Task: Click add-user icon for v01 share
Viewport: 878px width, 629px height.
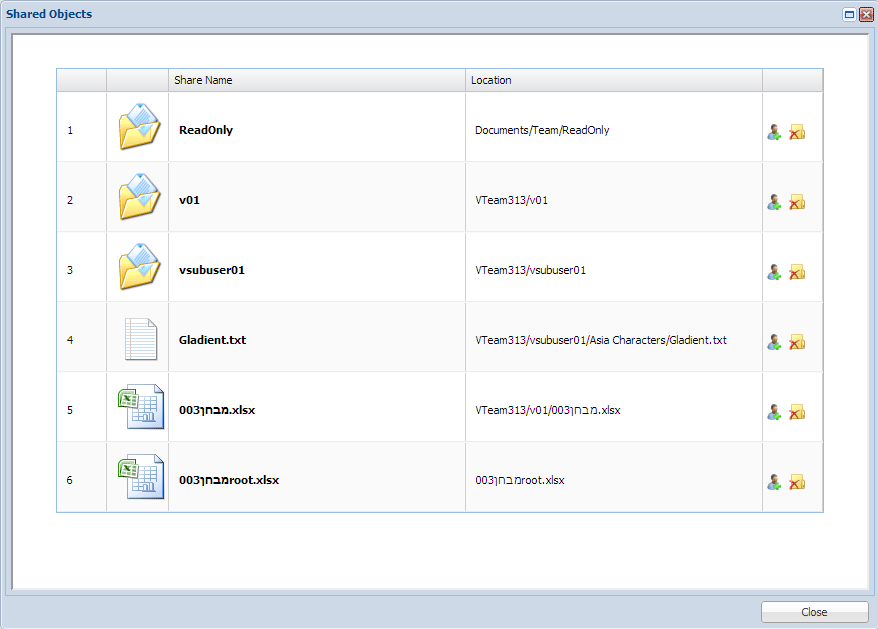Action: (x=774, y=202)
